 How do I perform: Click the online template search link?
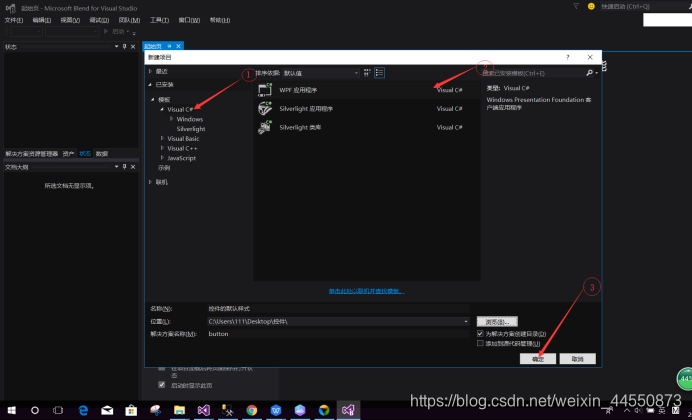point(366,291)
